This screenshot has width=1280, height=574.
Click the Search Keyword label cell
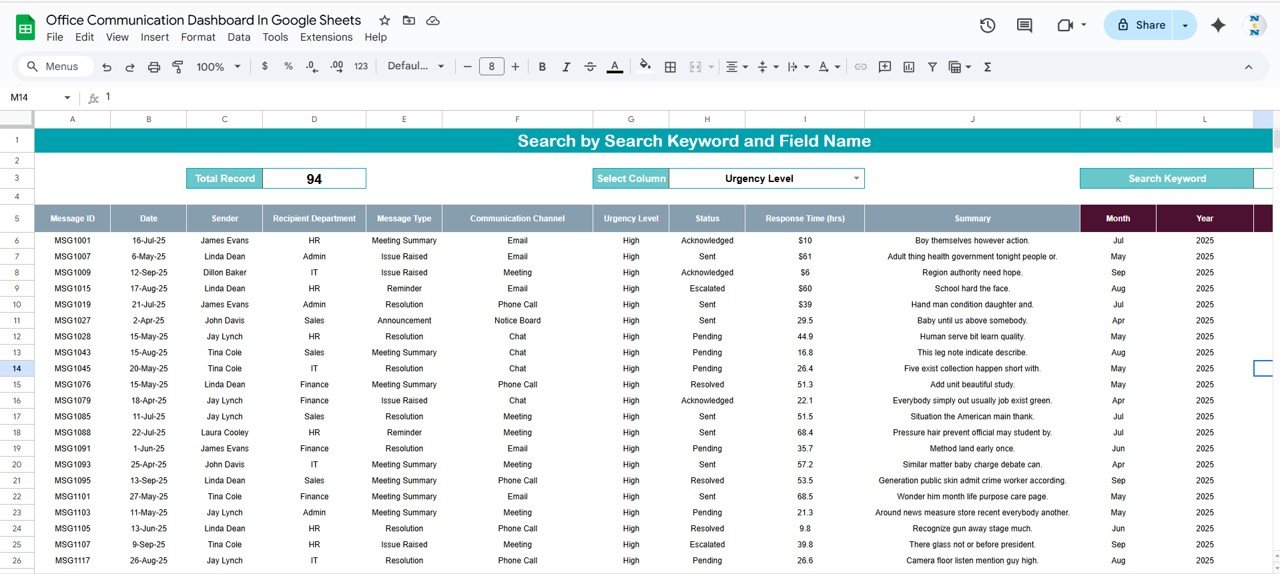[1166, 179]
